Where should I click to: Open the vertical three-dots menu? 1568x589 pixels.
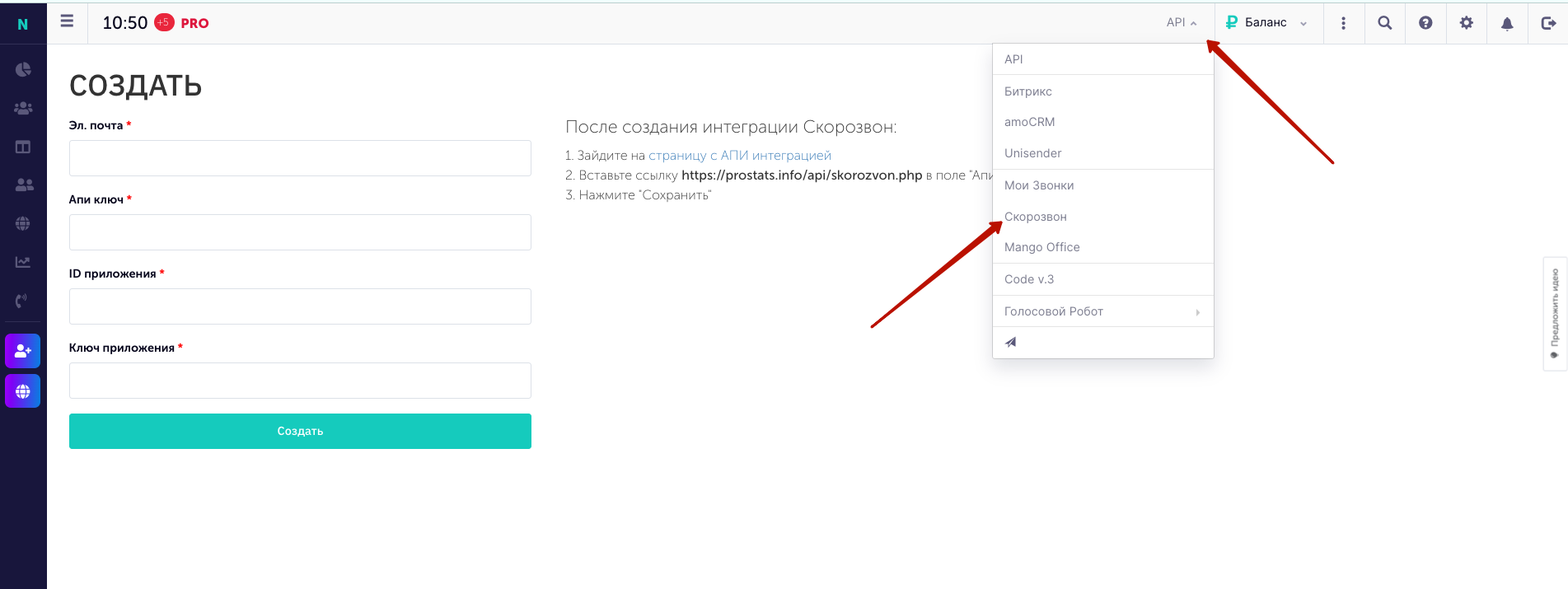tap(1344, 23)
